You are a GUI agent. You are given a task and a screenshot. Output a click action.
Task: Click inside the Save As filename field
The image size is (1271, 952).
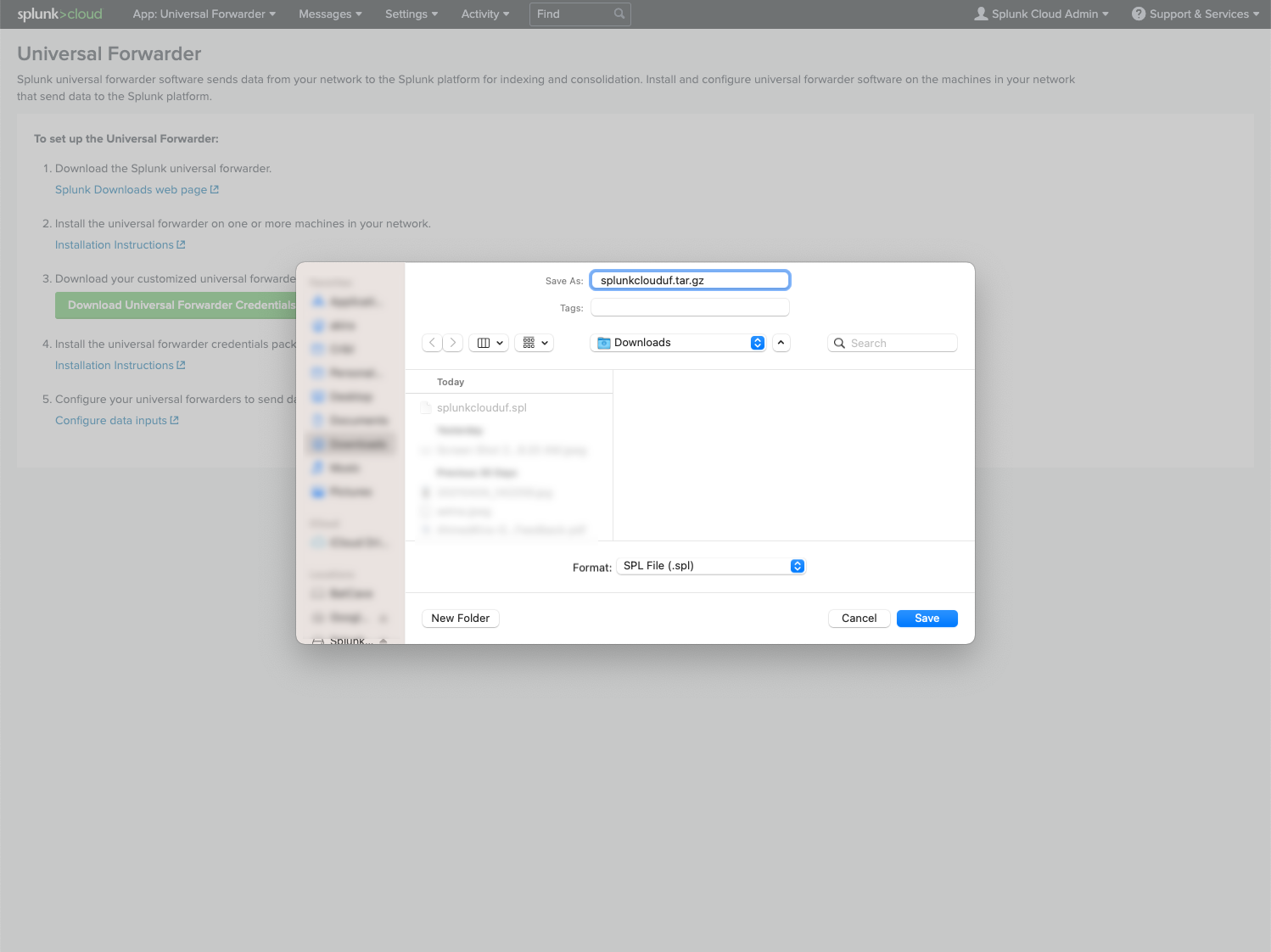pyautogui.click(x=690, y=280)
